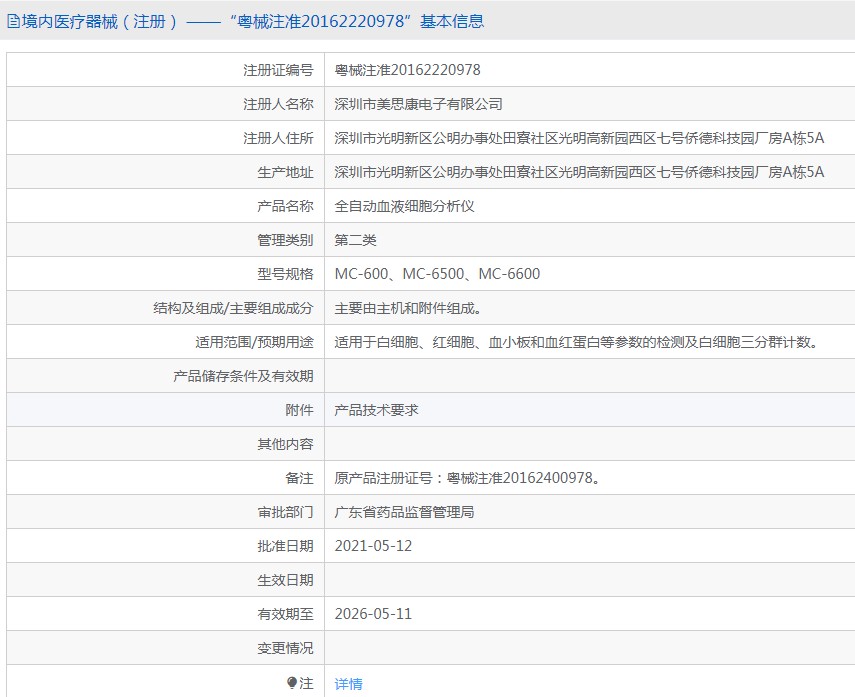Click the 生效日期 row label
The image size is (855, 697).
click(x=285, y=580)
